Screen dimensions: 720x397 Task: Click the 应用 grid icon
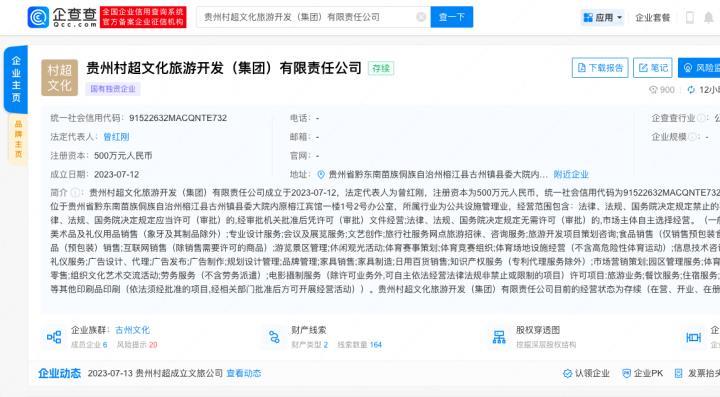[x=588, y=17]
